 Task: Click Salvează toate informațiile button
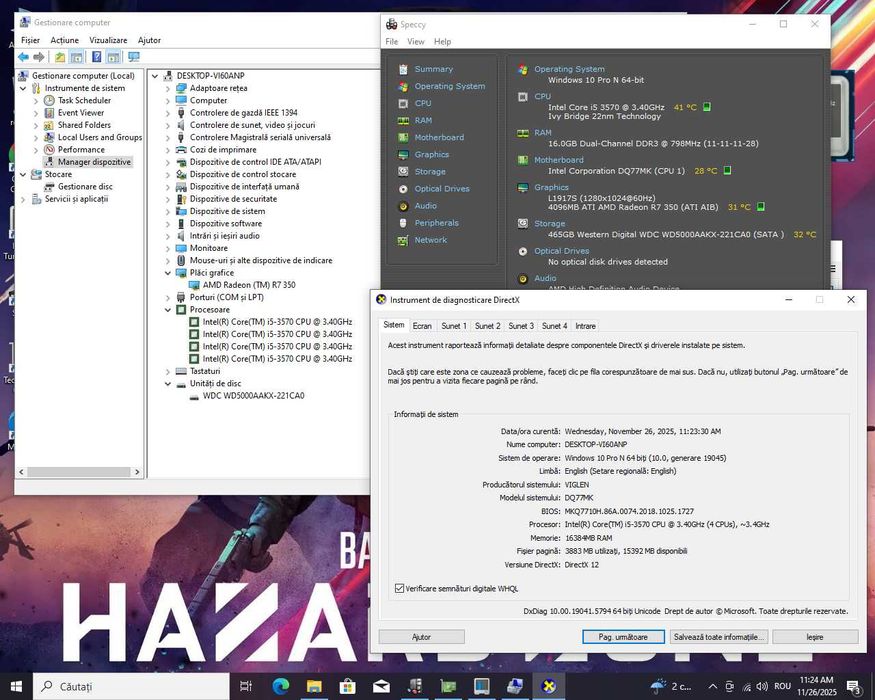pos(719,637)
